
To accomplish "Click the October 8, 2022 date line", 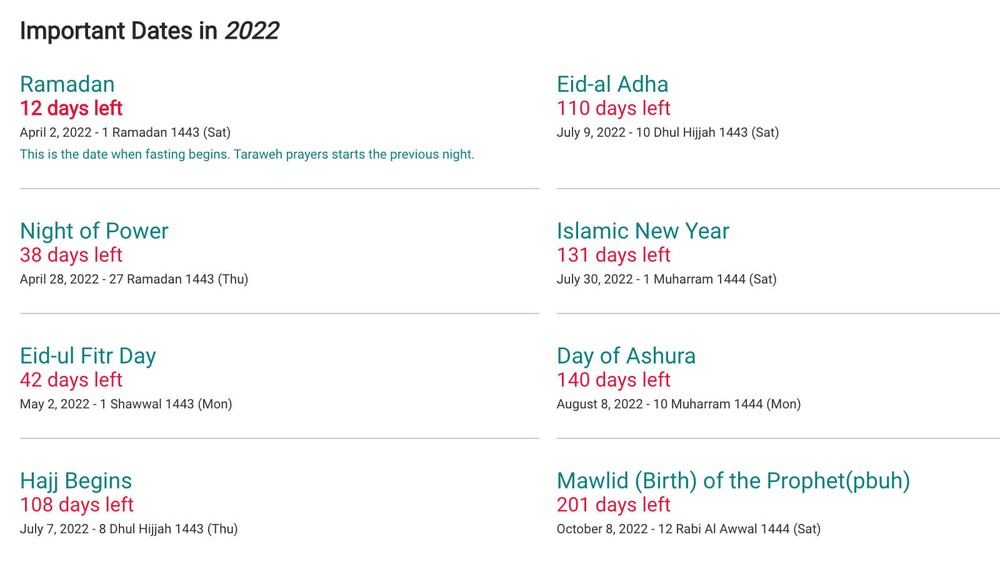I will 688,529.
